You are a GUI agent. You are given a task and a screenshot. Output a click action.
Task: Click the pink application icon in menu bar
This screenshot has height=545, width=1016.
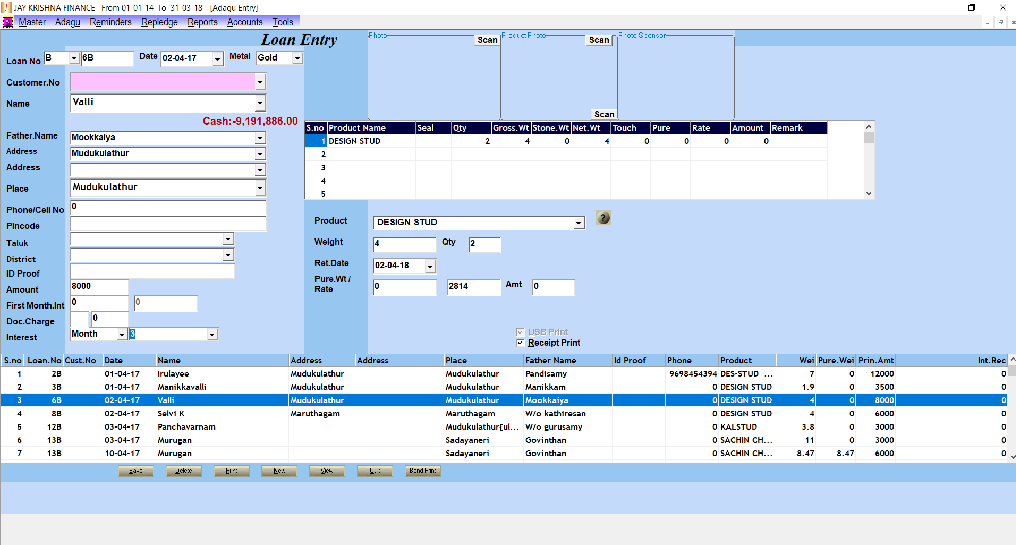point(8,22)
